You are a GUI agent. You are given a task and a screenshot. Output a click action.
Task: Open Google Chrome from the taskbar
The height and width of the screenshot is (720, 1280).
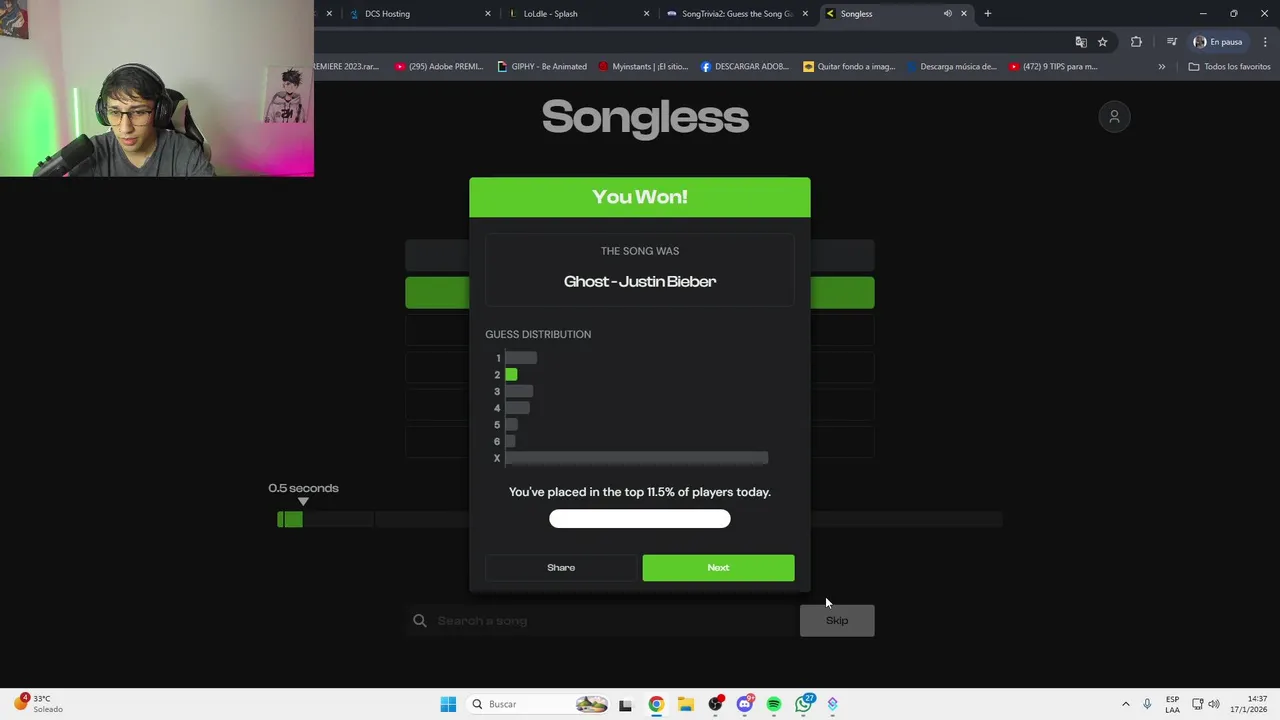(656, 704)
